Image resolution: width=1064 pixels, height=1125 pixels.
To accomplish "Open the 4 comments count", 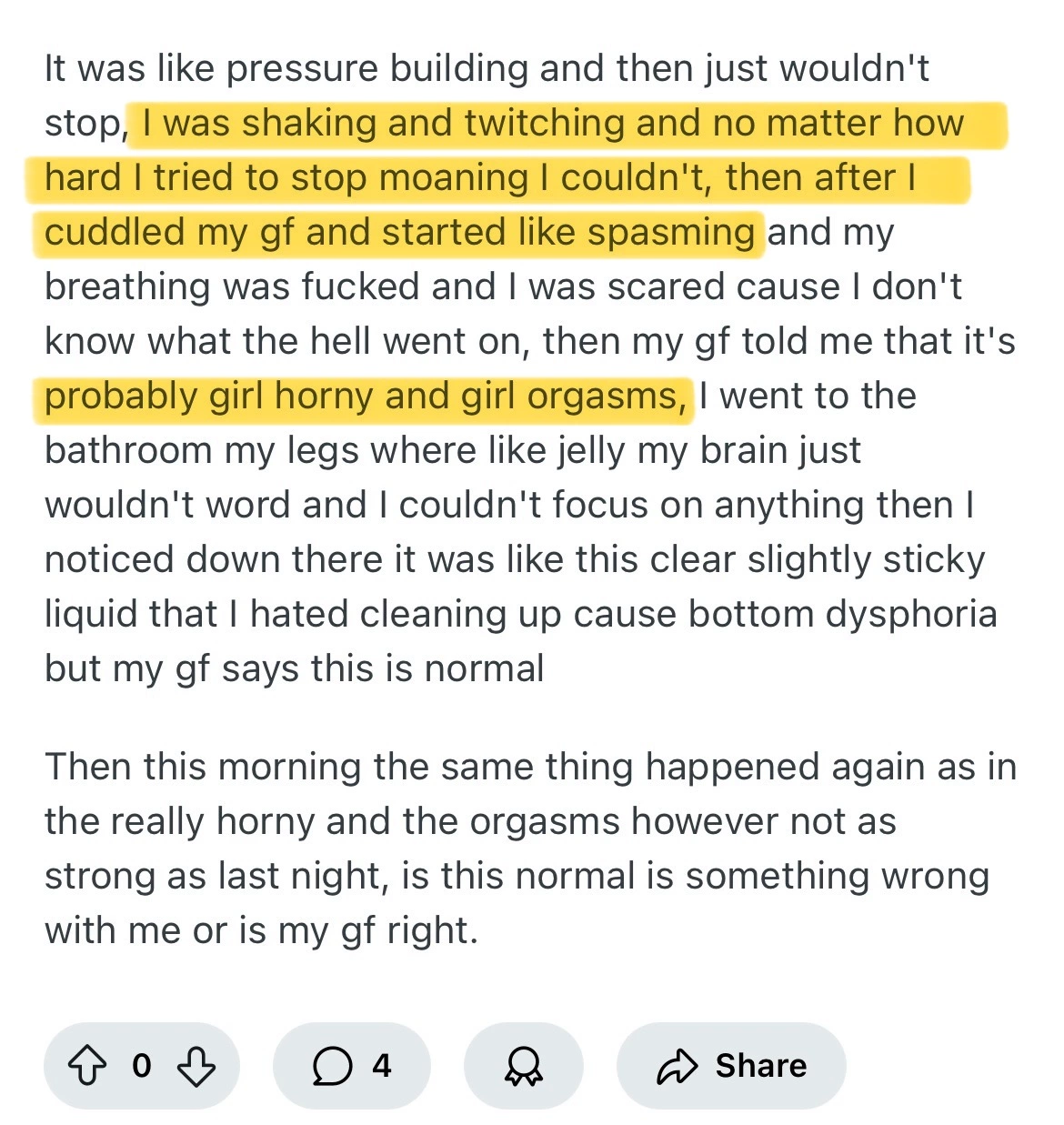I will click(x=382, y=1065).
